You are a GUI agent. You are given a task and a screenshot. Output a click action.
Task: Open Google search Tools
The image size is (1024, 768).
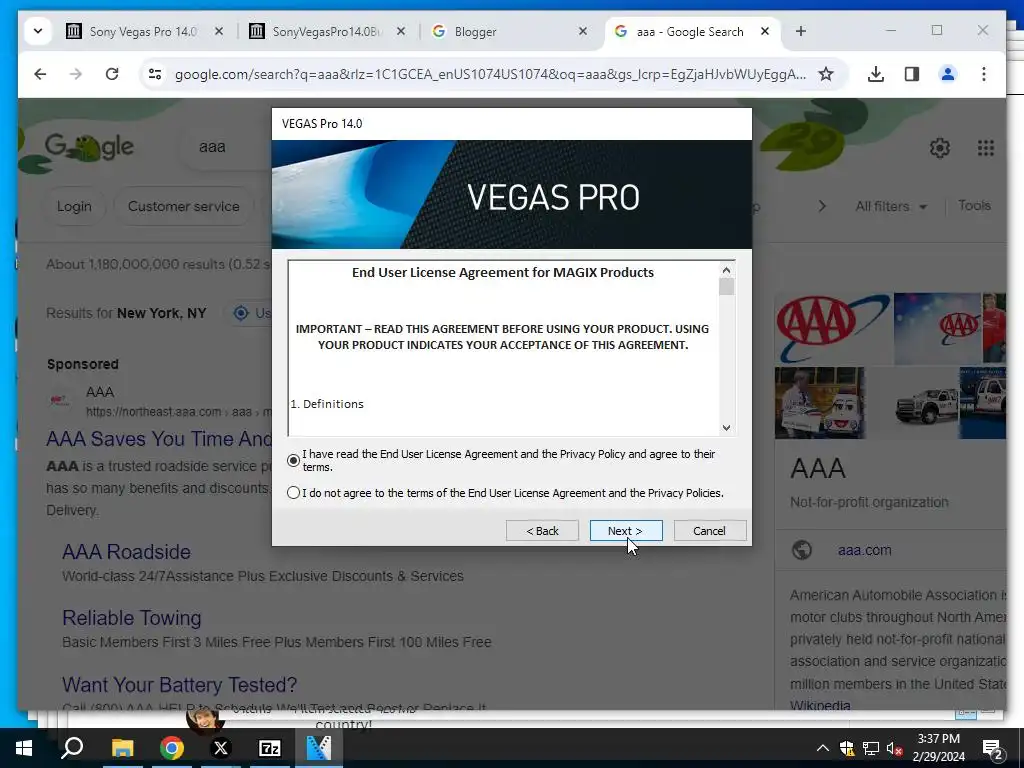tap(974, 206)
